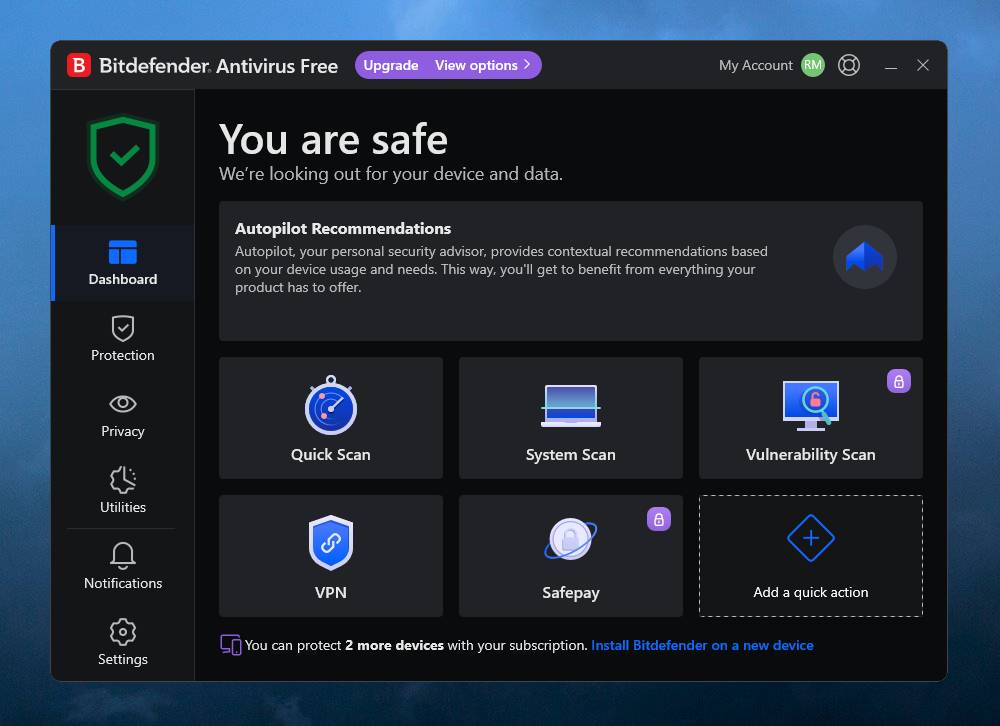Screen dimensions: 1000x726
Task: Click the chevron next to View options
Action: pos(527,65)
